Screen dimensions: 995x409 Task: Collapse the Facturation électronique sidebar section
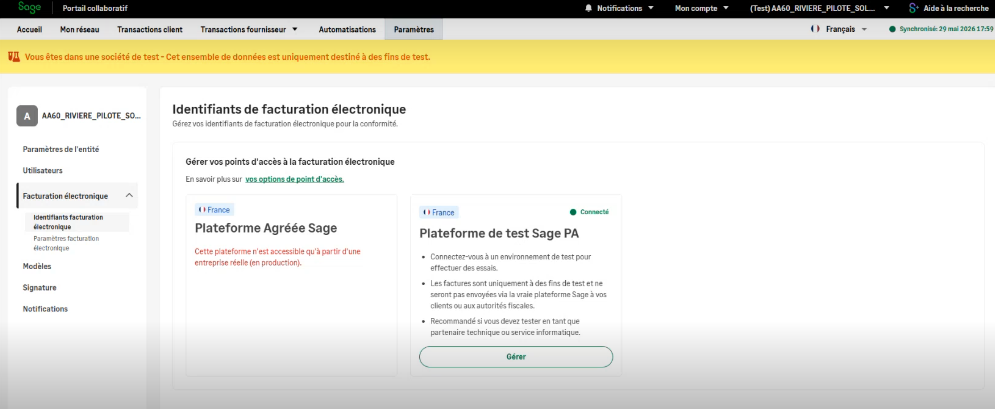pyautogui.click(x=129, y=196)
